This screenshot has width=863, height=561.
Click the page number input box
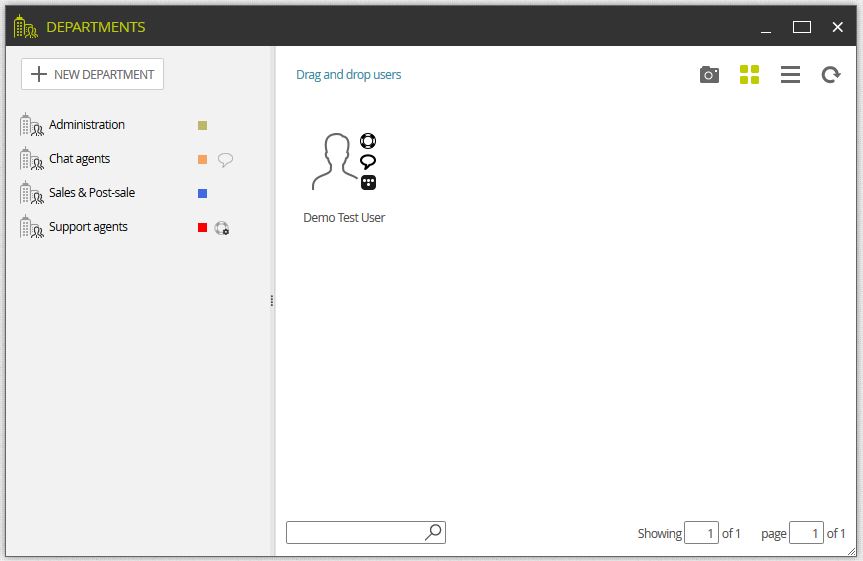pyautogui.click(x=806, y=533)
